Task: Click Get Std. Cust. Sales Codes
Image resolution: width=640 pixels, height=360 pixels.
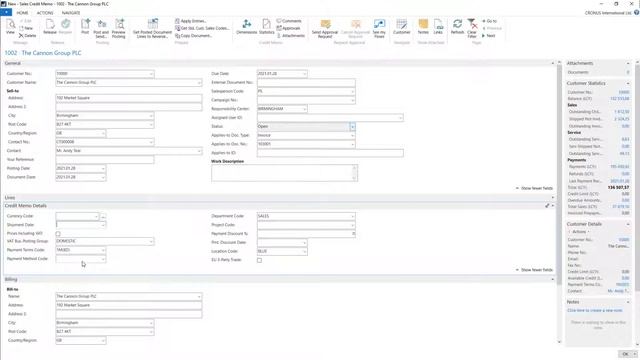Action: [x=202, y=28]
